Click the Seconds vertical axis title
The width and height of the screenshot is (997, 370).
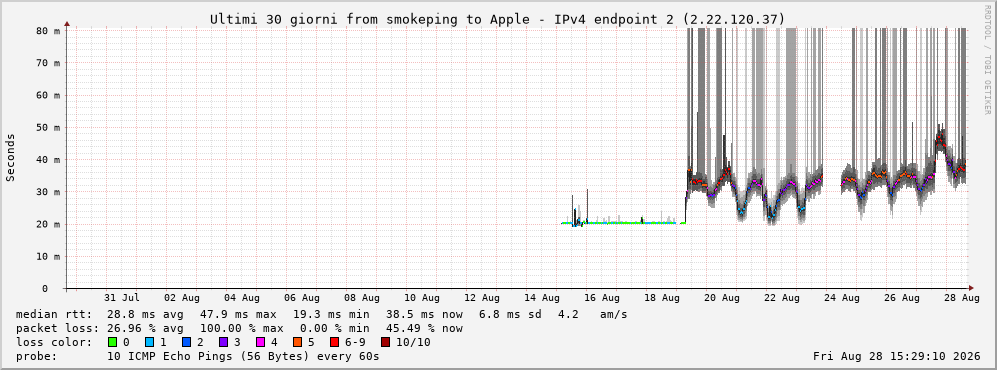[x=11, y=158]
